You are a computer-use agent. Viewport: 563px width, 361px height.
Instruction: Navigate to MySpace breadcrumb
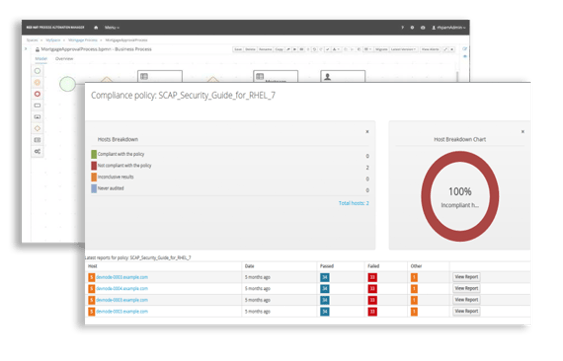[53, 40]
